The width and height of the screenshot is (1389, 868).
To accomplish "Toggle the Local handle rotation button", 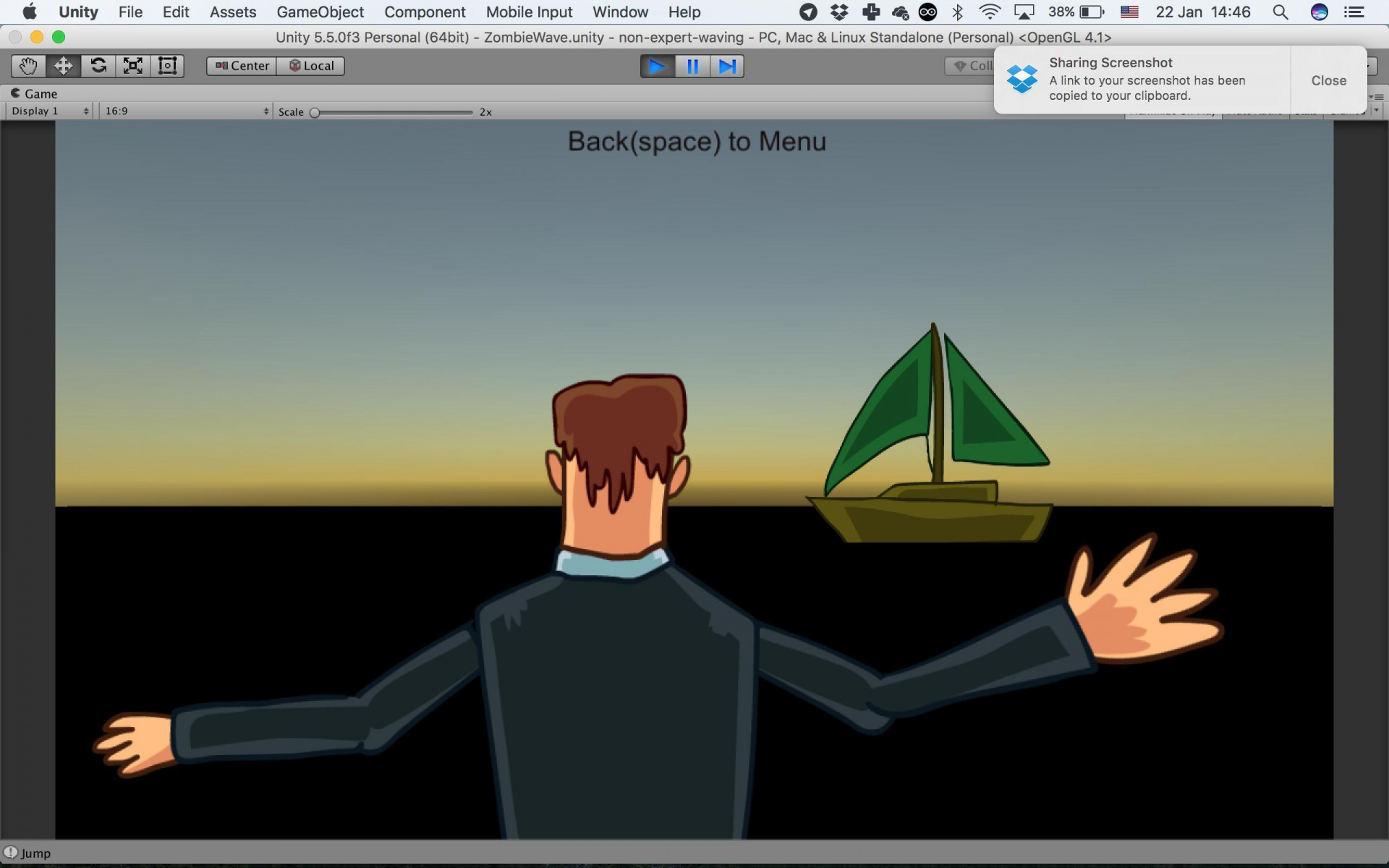I will coord(311,66).
